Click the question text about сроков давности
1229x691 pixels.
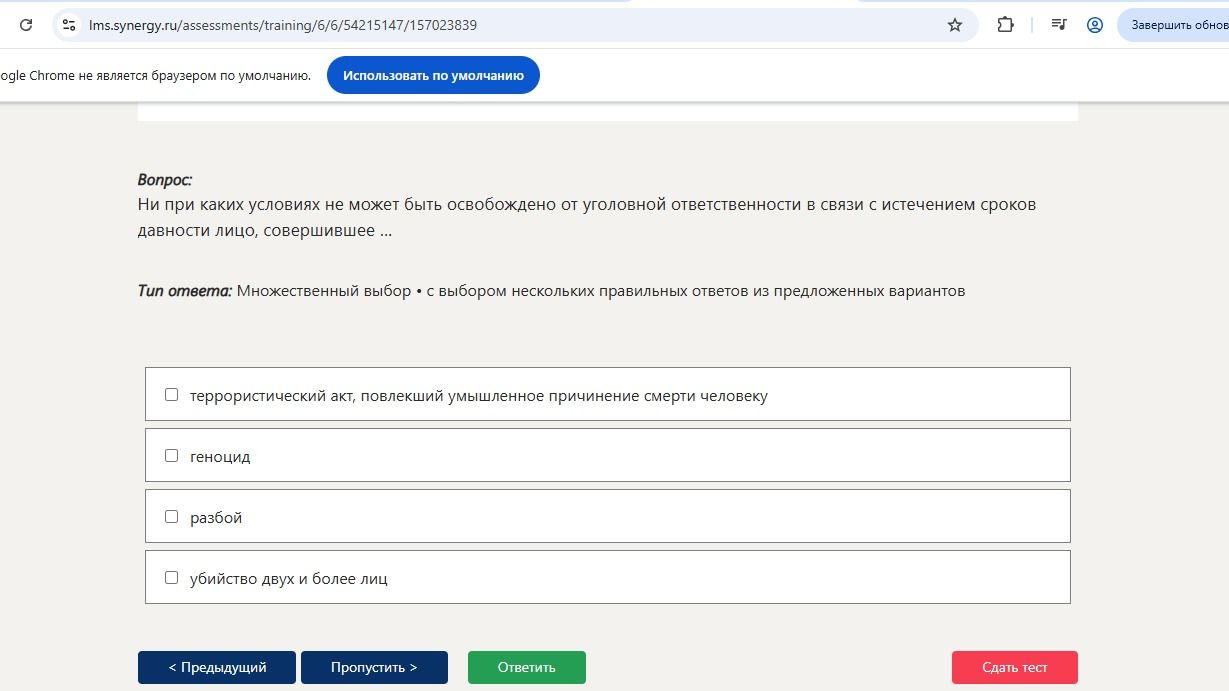587,218
